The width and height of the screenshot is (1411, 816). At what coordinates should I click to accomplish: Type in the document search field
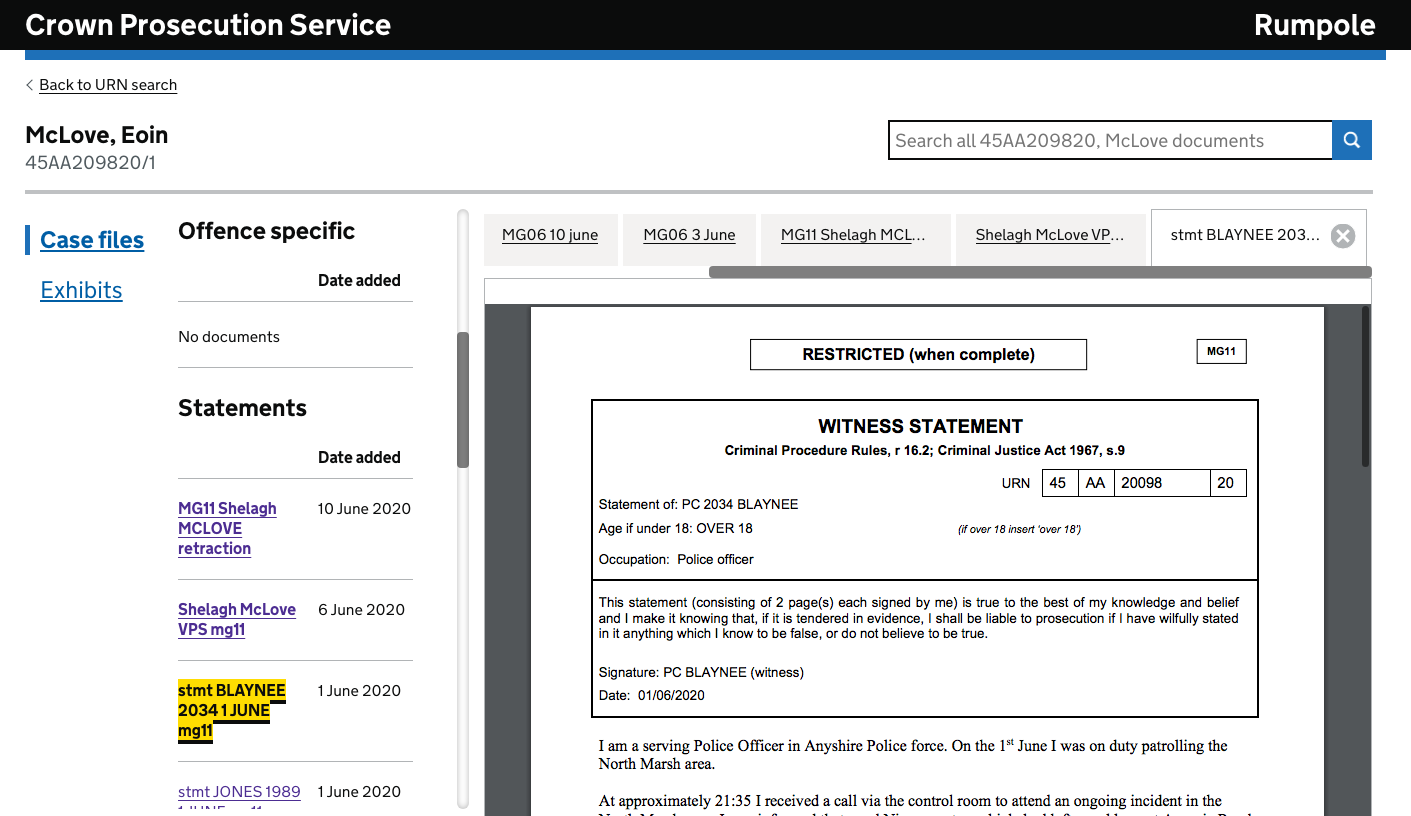tap(1109, 140)
